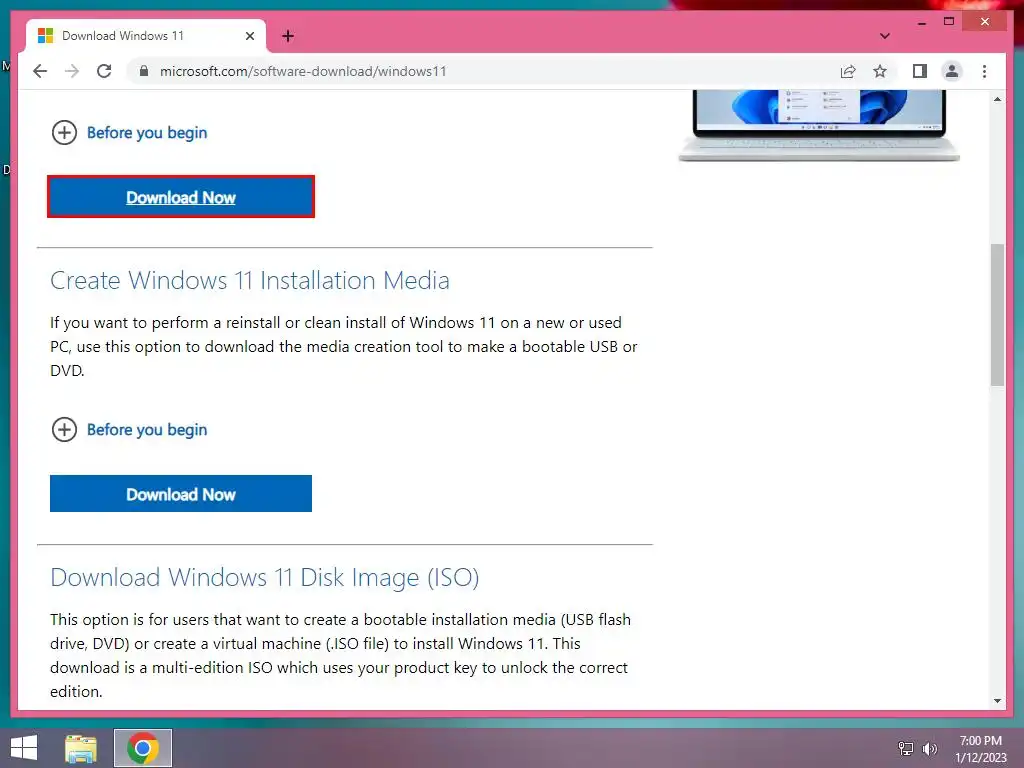Go back to the previous page

(x=40, y=71)
